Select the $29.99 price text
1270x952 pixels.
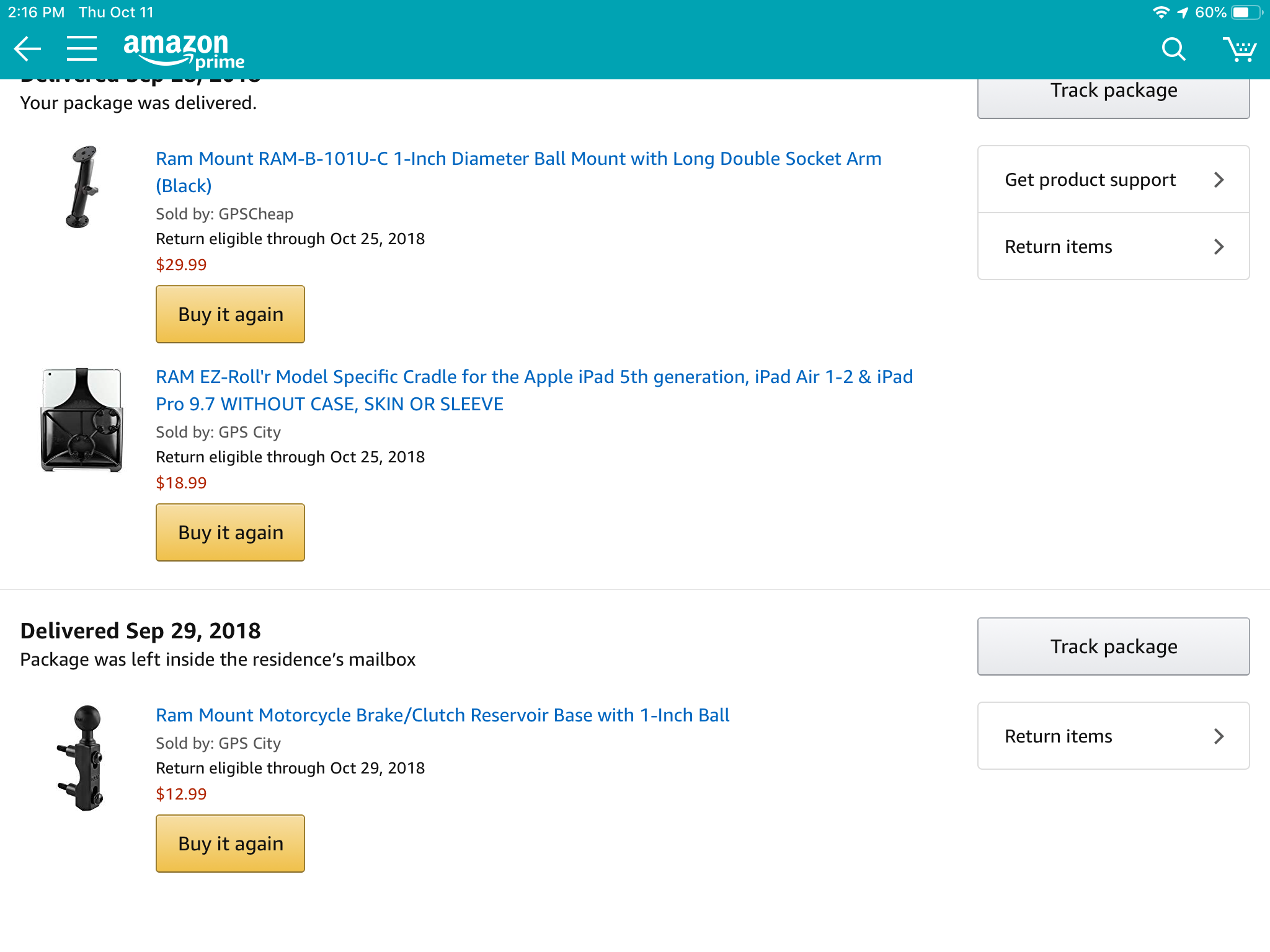point(181,265)
